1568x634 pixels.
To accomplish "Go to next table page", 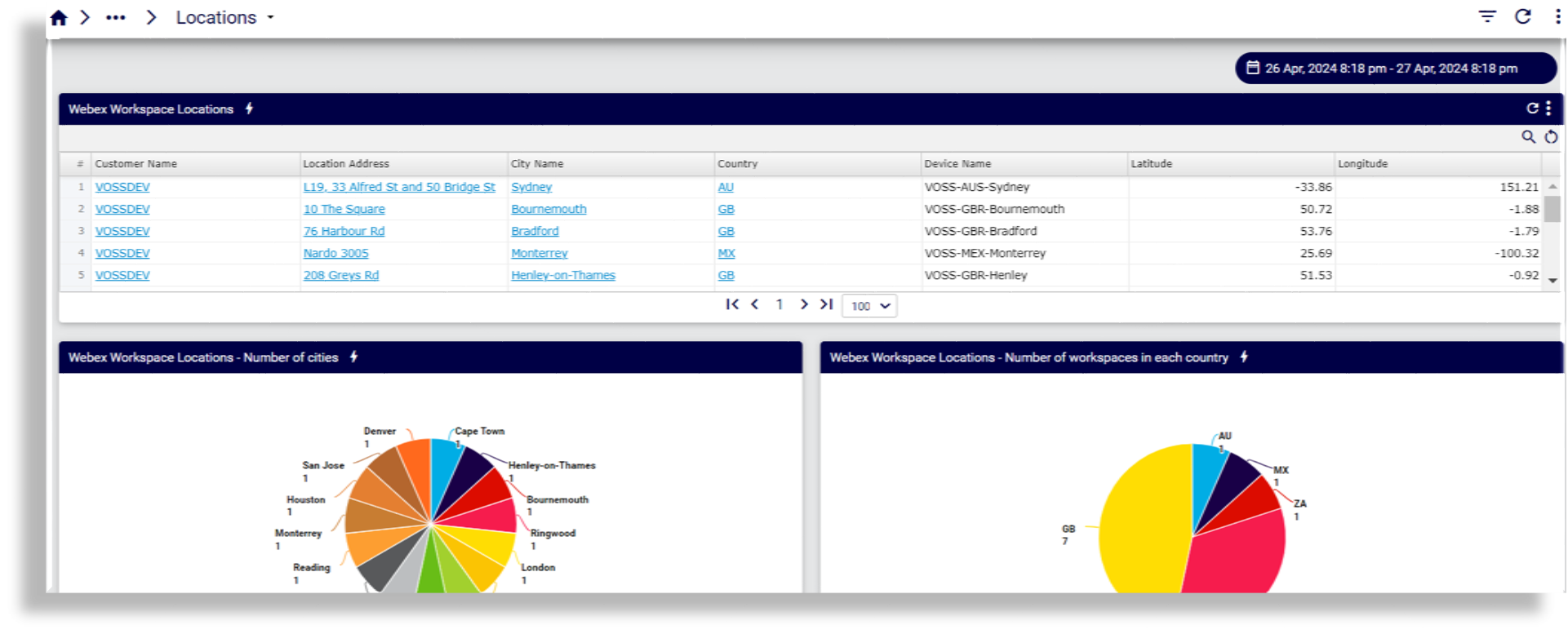I will [804, 304].
